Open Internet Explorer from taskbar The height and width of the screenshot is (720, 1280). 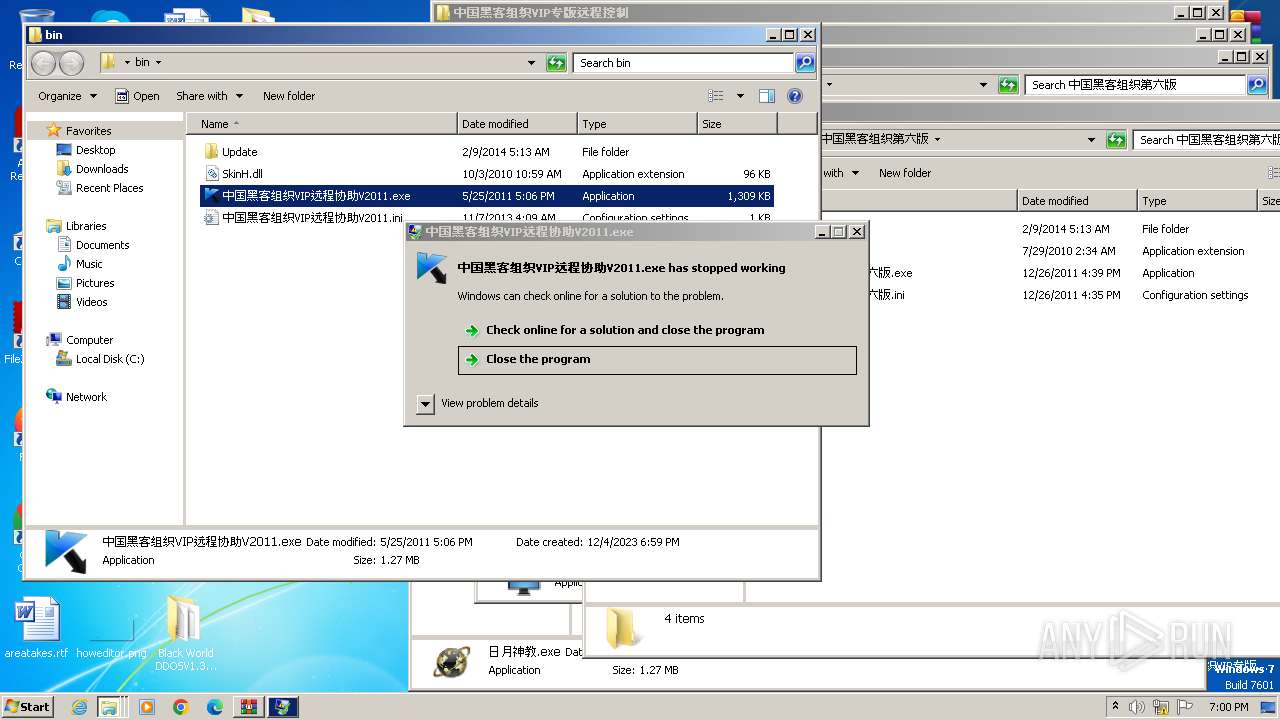point(79,707)
